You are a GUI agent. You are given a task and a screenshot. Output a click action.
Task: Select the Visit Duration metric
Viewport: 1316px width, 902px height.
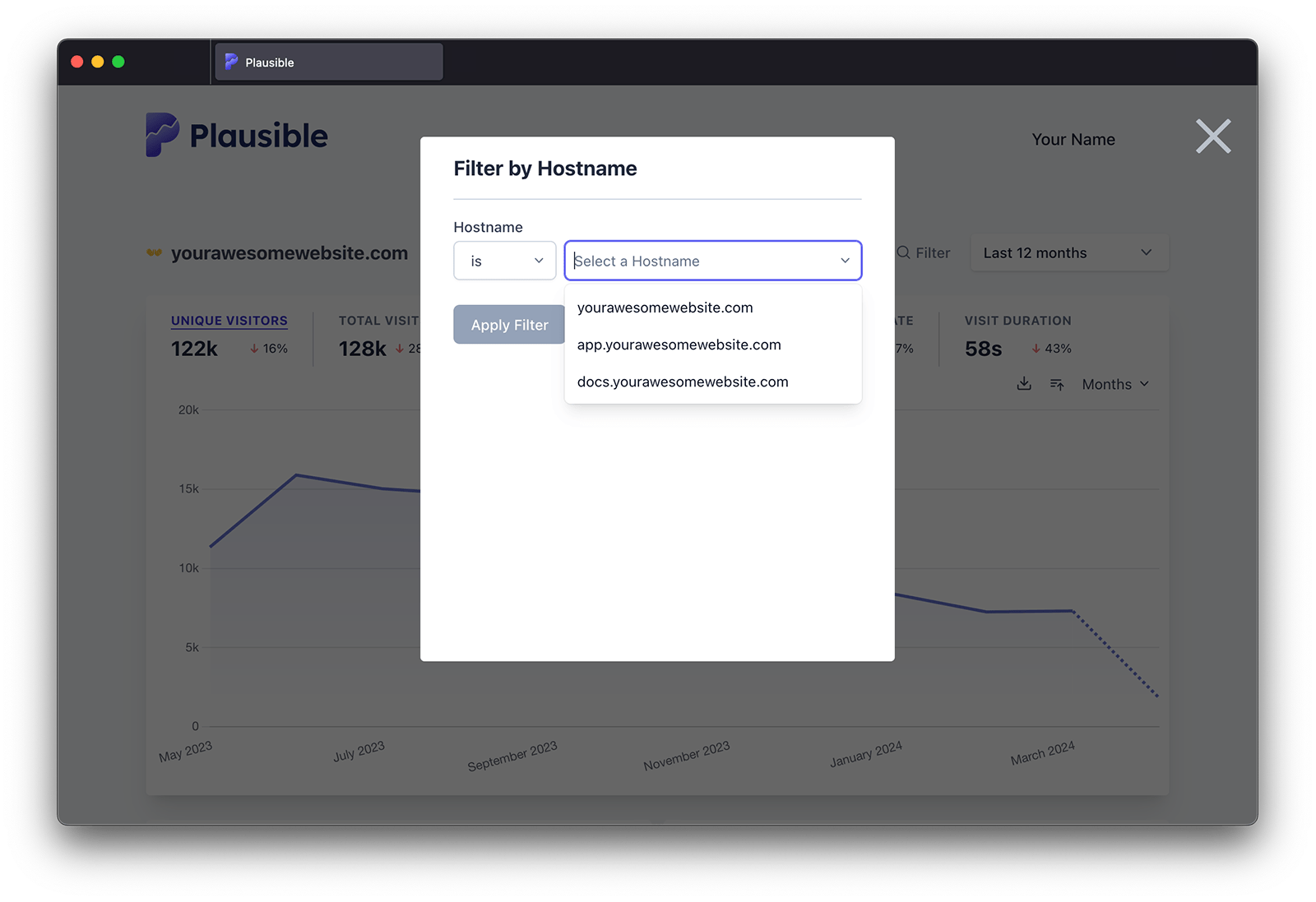tap(1018, 321)
